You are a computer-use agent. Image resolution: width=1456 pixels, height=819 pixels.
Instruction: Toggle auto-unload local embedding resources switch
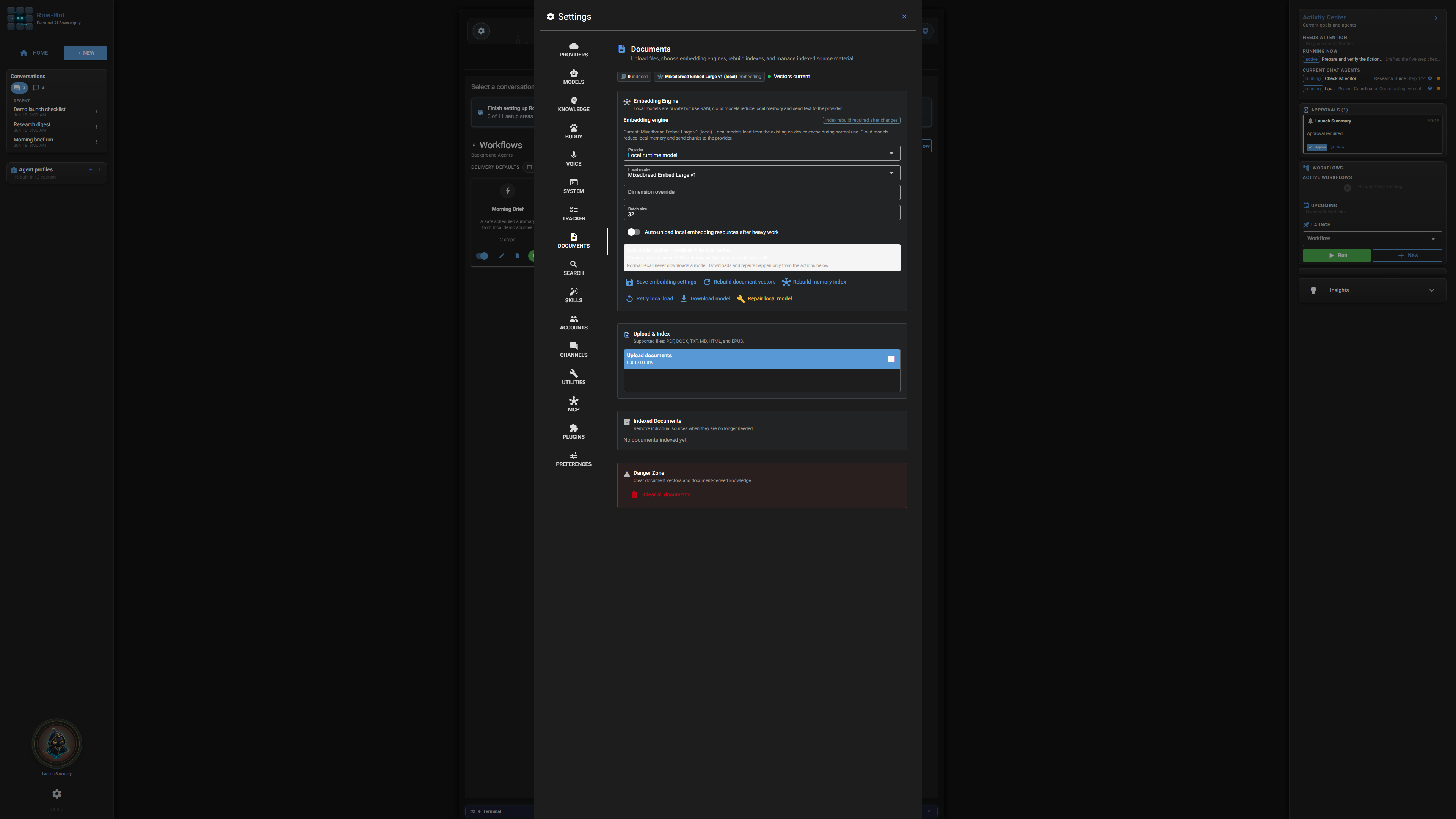coord(633,232)
